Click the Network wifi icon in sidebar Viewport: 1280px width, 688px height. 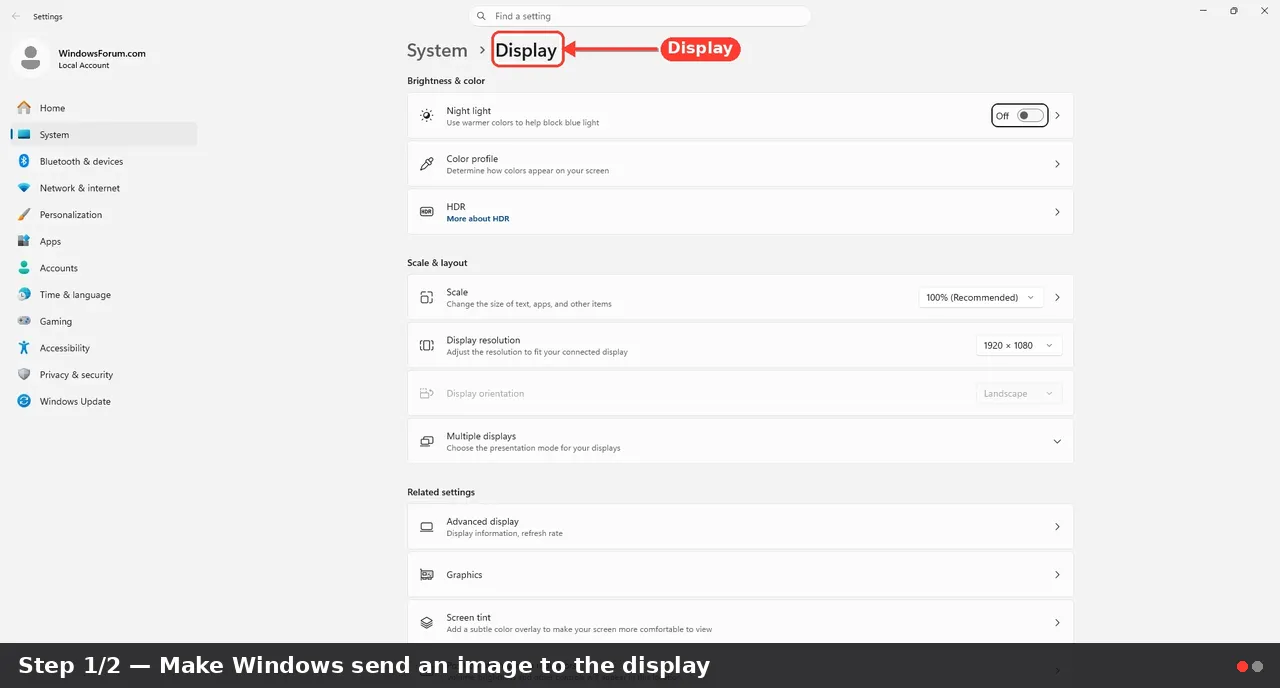click(24, 188)
